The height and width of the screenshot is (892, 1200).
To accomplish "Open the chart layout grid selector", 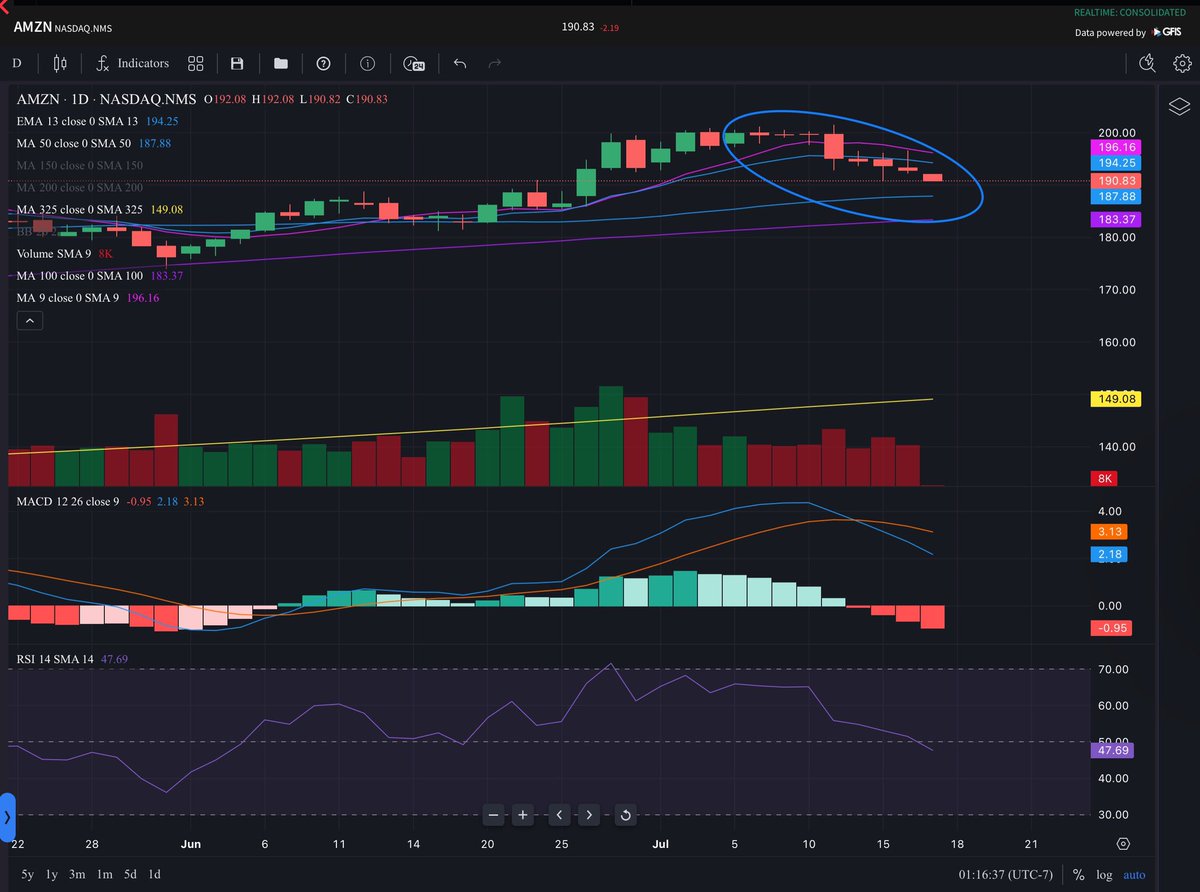I will pos(196,63).
